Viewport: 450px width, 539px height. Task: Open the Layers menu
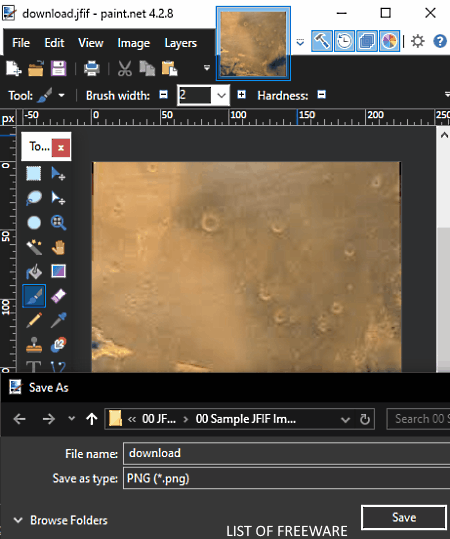[x=180, y=43]
